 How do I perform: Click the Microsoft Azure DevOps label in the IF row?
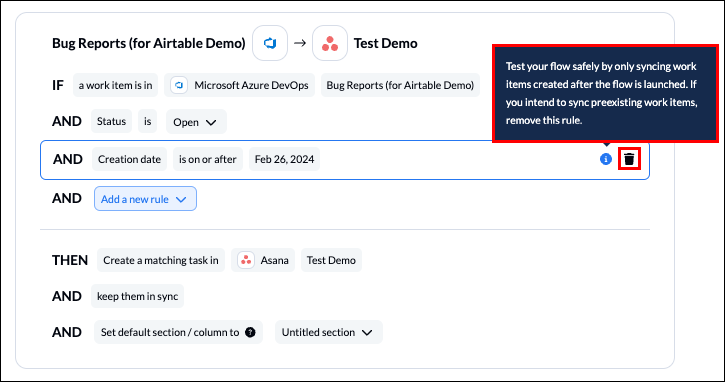click(251, 85)
